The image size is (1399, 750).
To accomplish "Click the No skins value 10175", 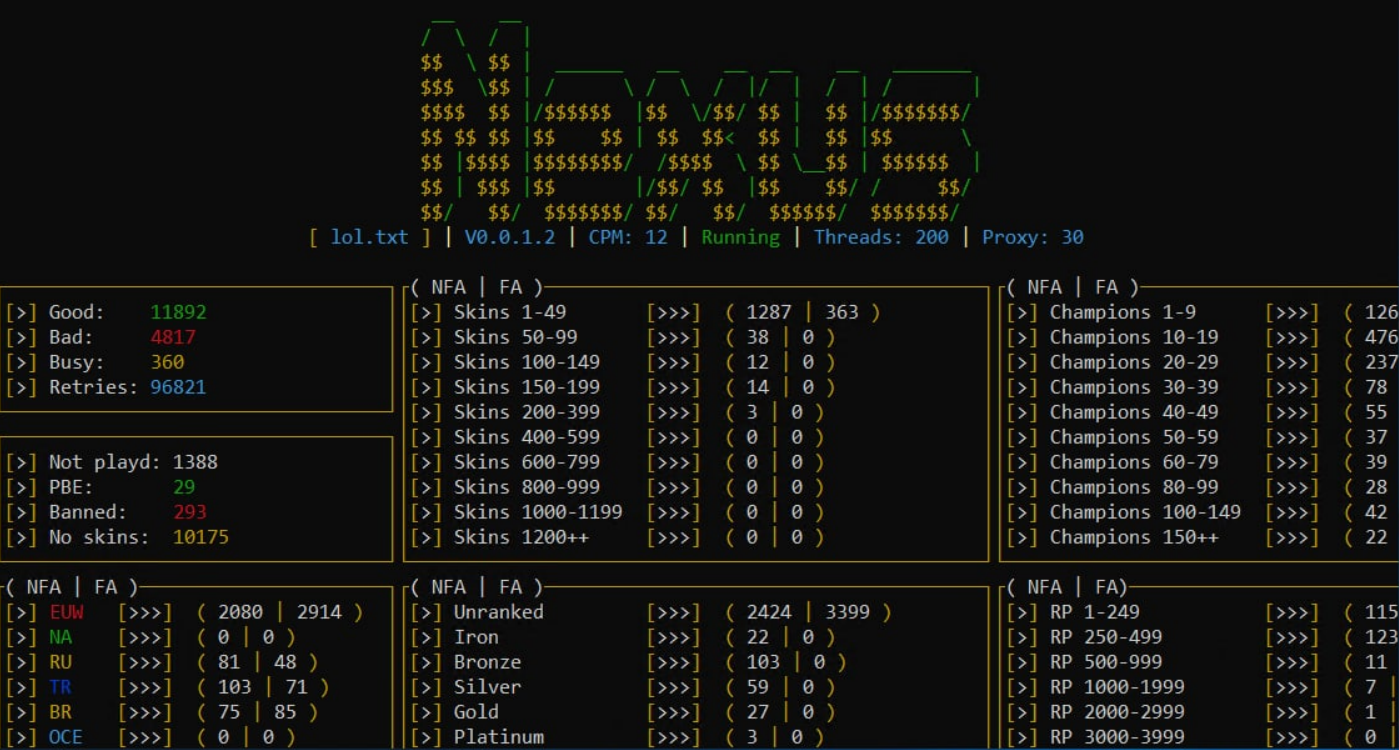I will click(x=201, y=537).
